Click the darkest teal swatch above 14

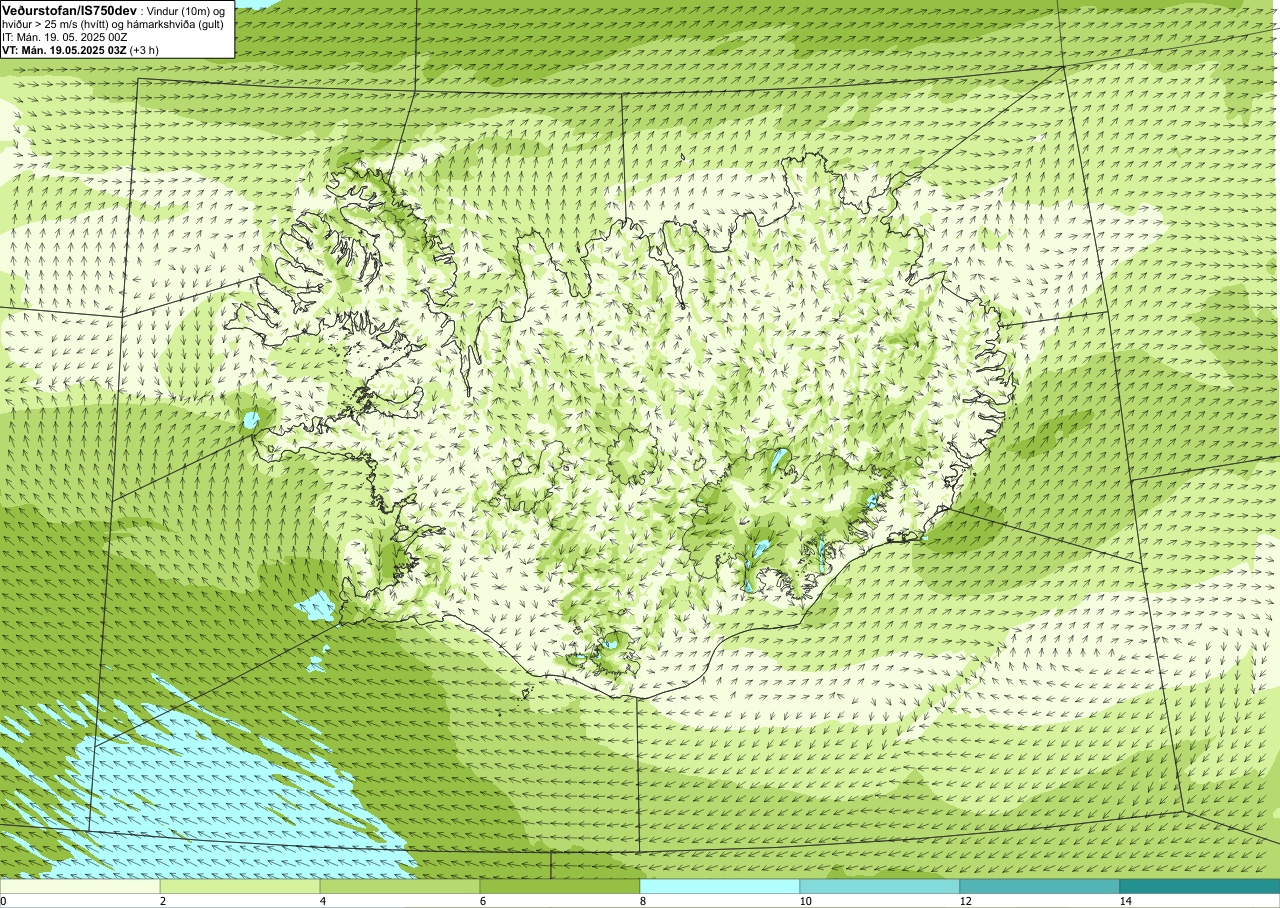[1200, 886]
